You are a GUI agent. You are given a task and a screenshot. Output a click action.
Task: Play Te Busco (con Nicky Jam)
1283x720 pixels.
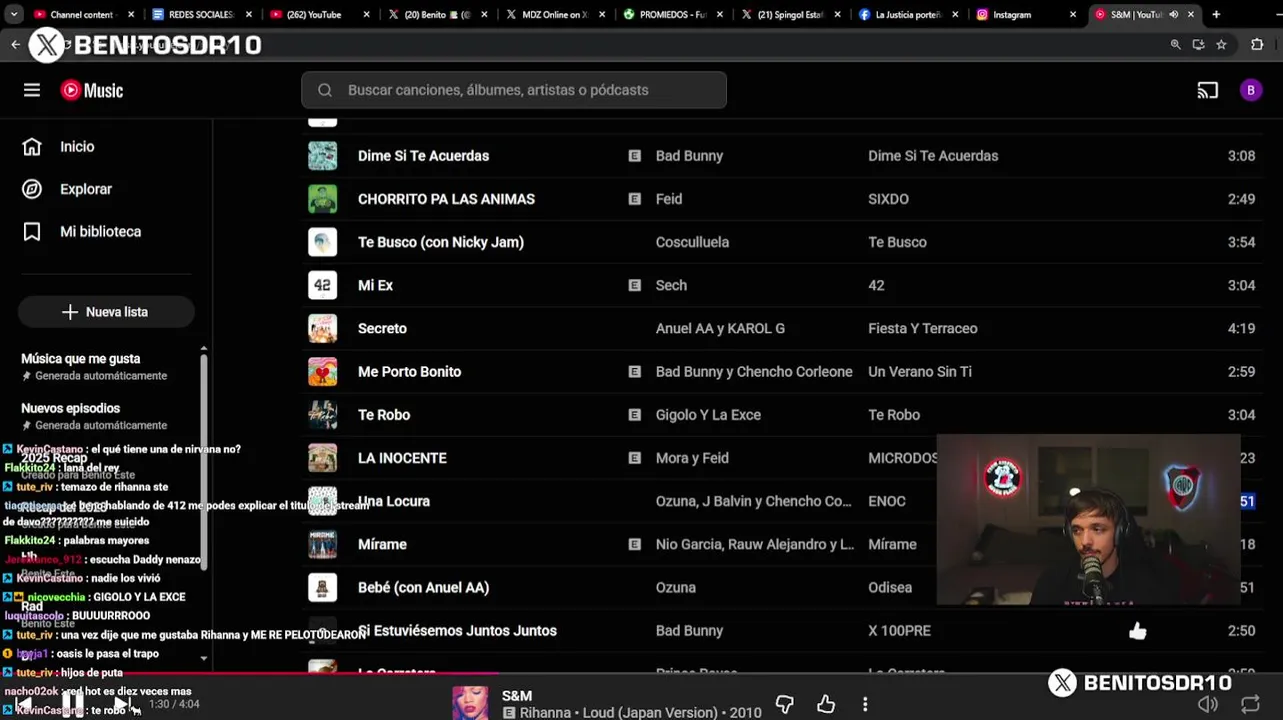coord(440,242)
